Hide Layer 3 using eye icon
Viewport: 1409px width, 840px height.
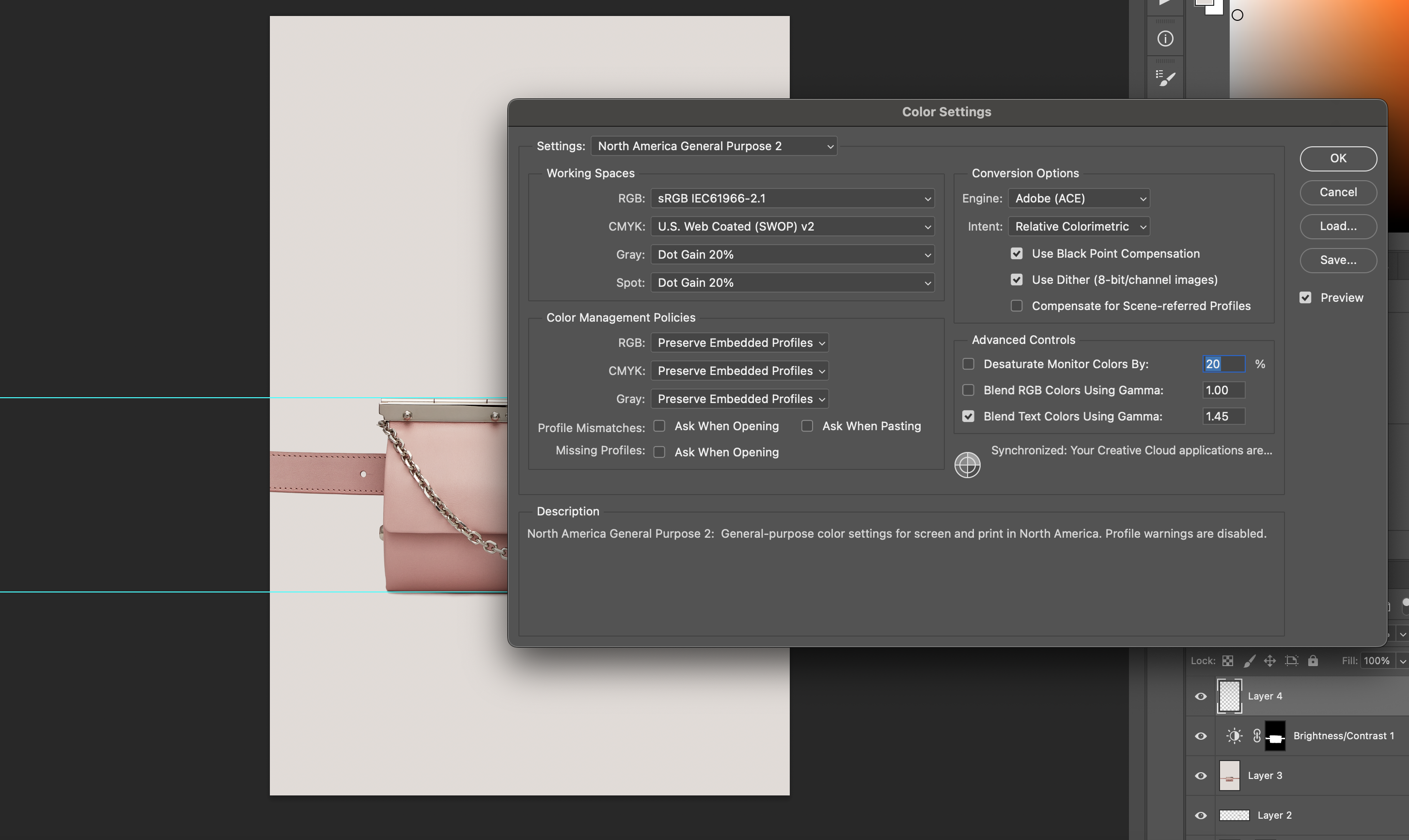1201,776
